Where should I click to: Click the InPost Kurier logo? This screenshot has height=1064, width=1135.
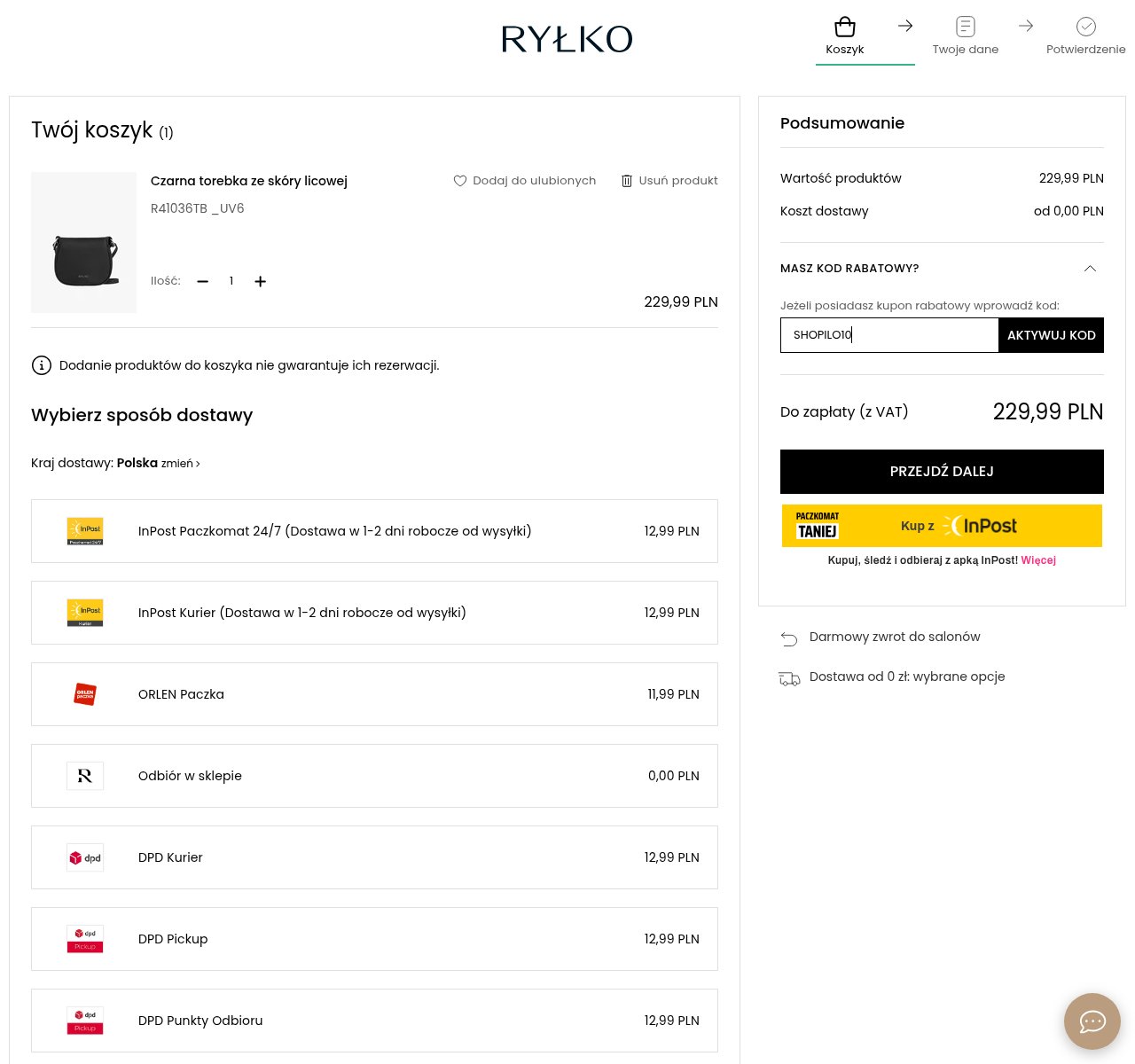tap(85, 613)
